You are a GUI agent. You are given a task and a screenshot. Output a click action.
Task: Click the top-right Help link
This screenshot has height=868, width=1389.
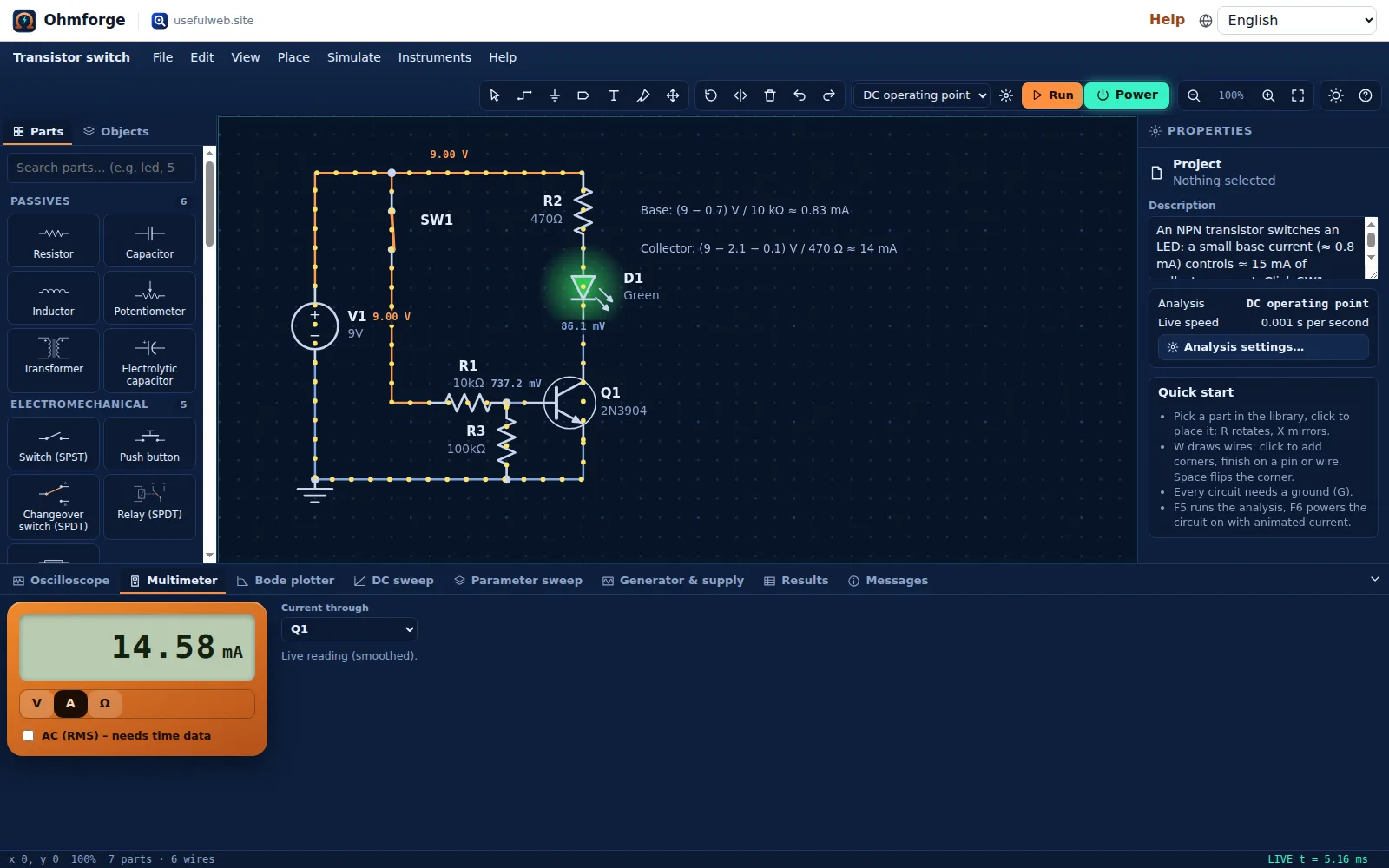tap(1167, 20)
